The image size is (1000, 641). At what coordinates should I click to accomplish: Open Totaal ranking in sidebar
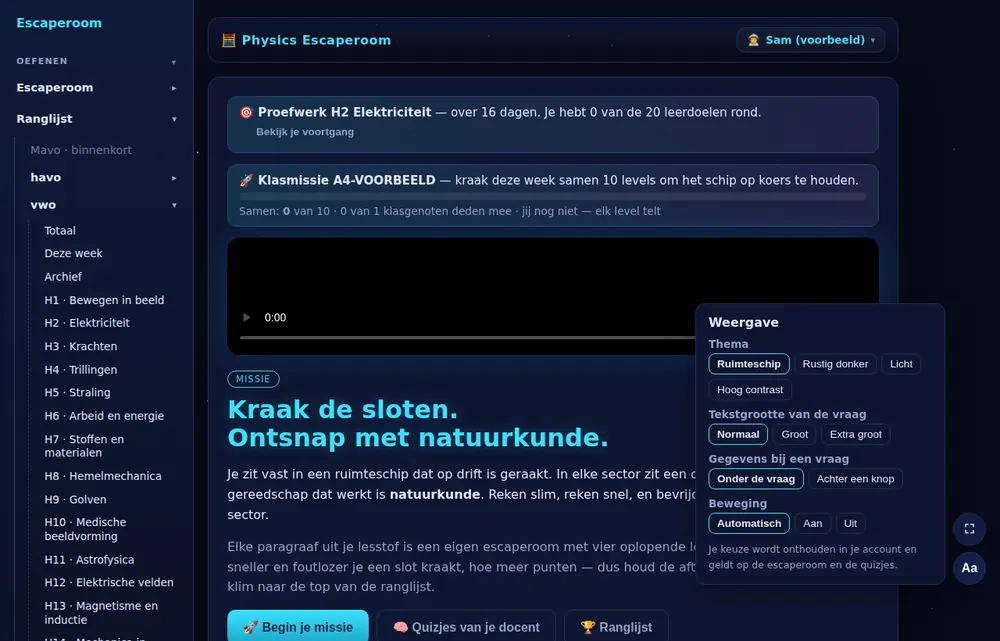click(60, 231)
